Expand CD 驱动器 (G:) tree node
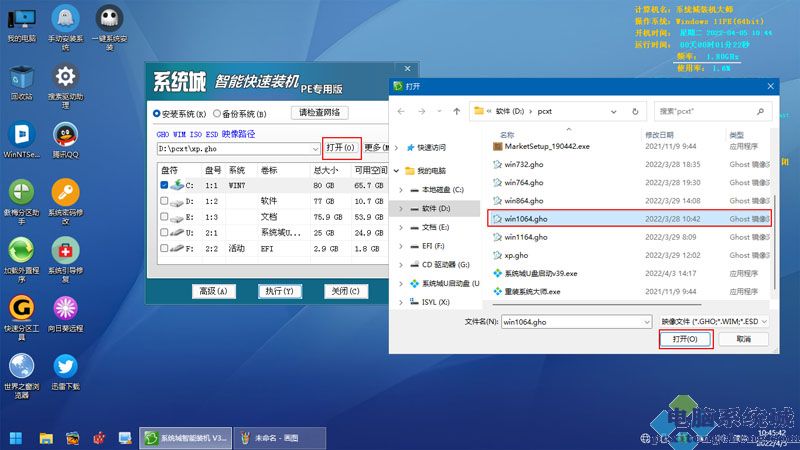Screen dimensions: 800x450 pos(401,265)
